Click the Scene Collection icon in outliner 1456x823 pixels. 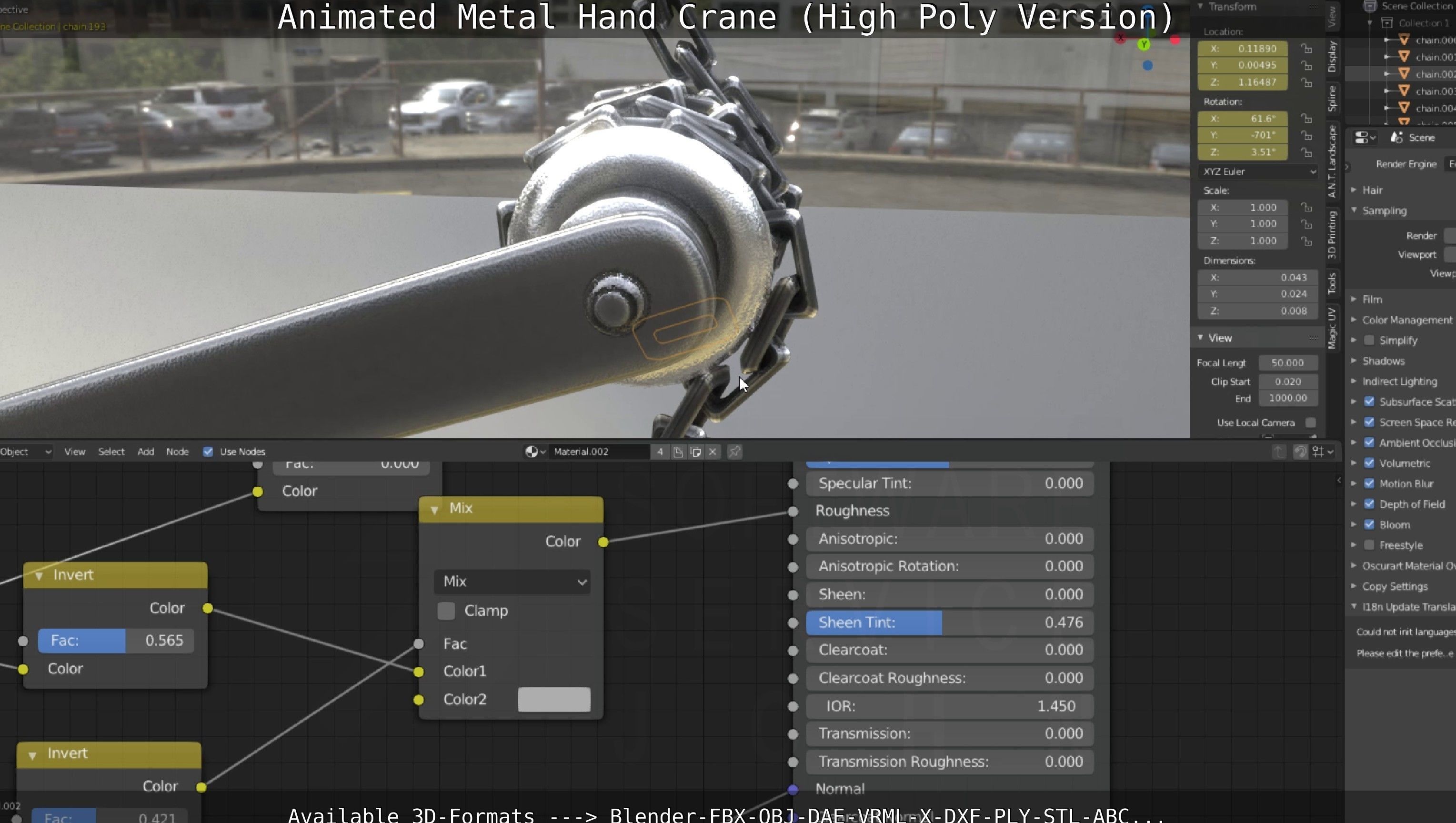coord(1369,6)
